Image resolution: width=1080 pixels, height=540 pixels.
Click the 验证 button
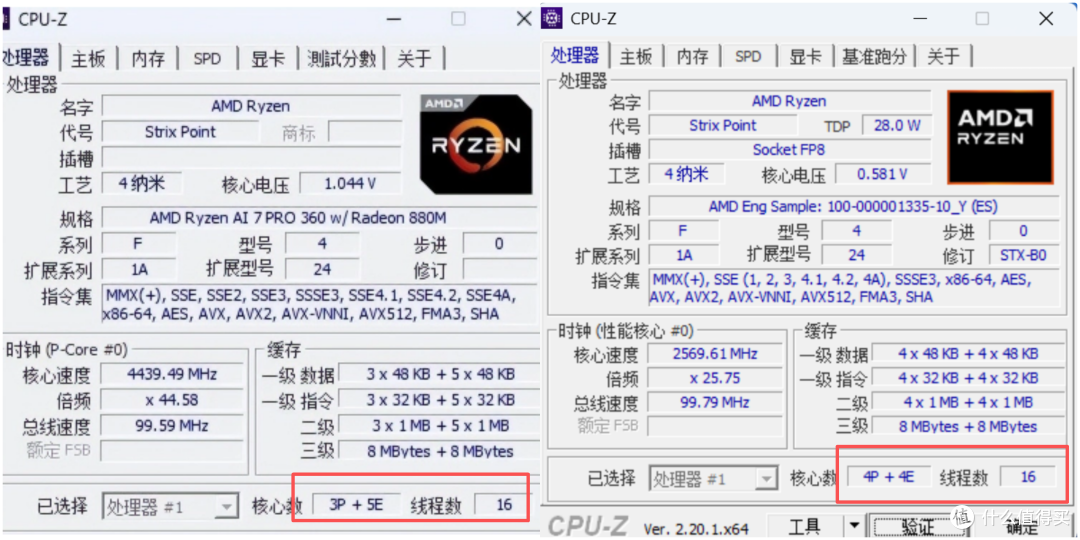[915, 527]
